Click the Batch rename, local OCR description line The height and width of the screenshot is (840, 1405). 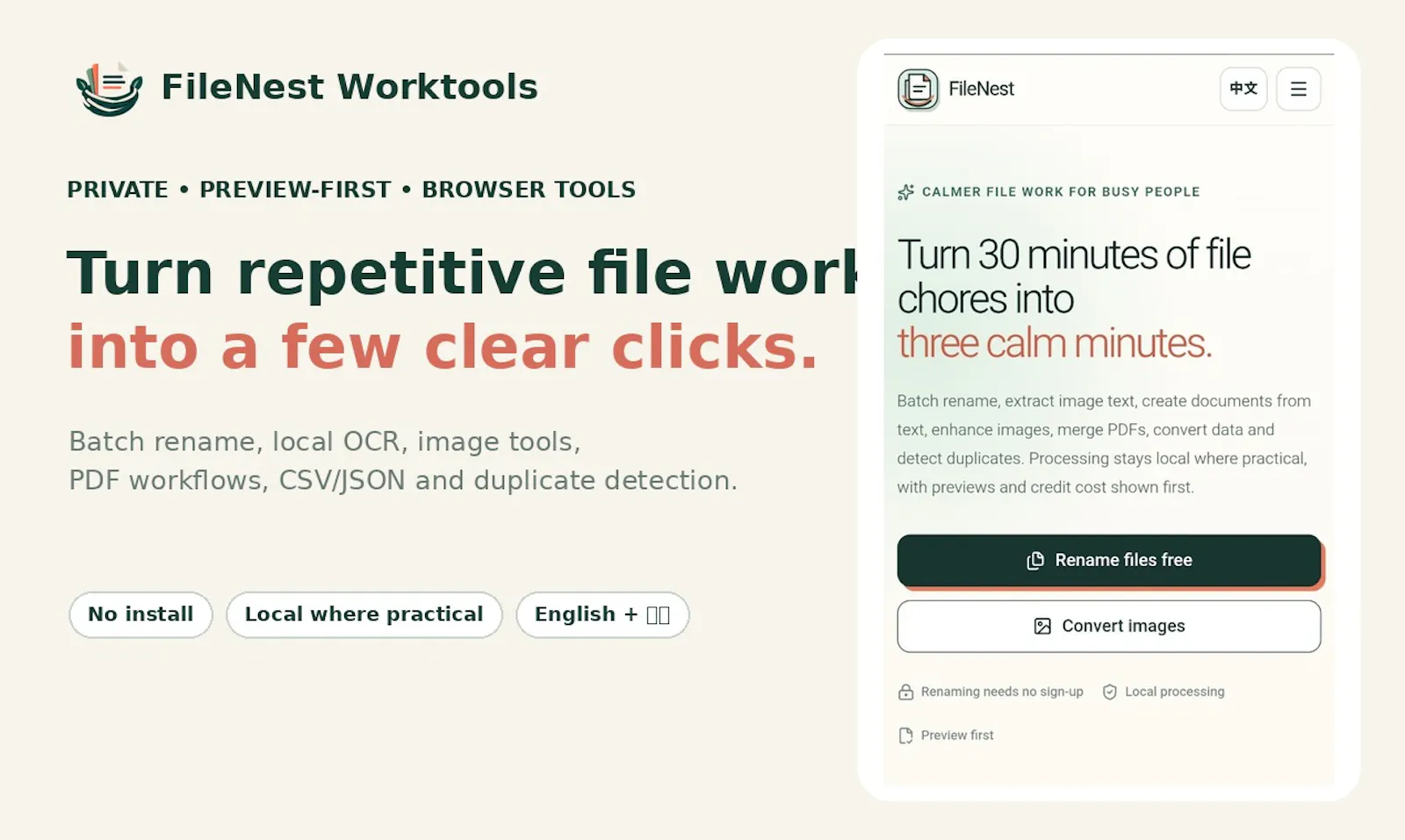click(325, 442)
